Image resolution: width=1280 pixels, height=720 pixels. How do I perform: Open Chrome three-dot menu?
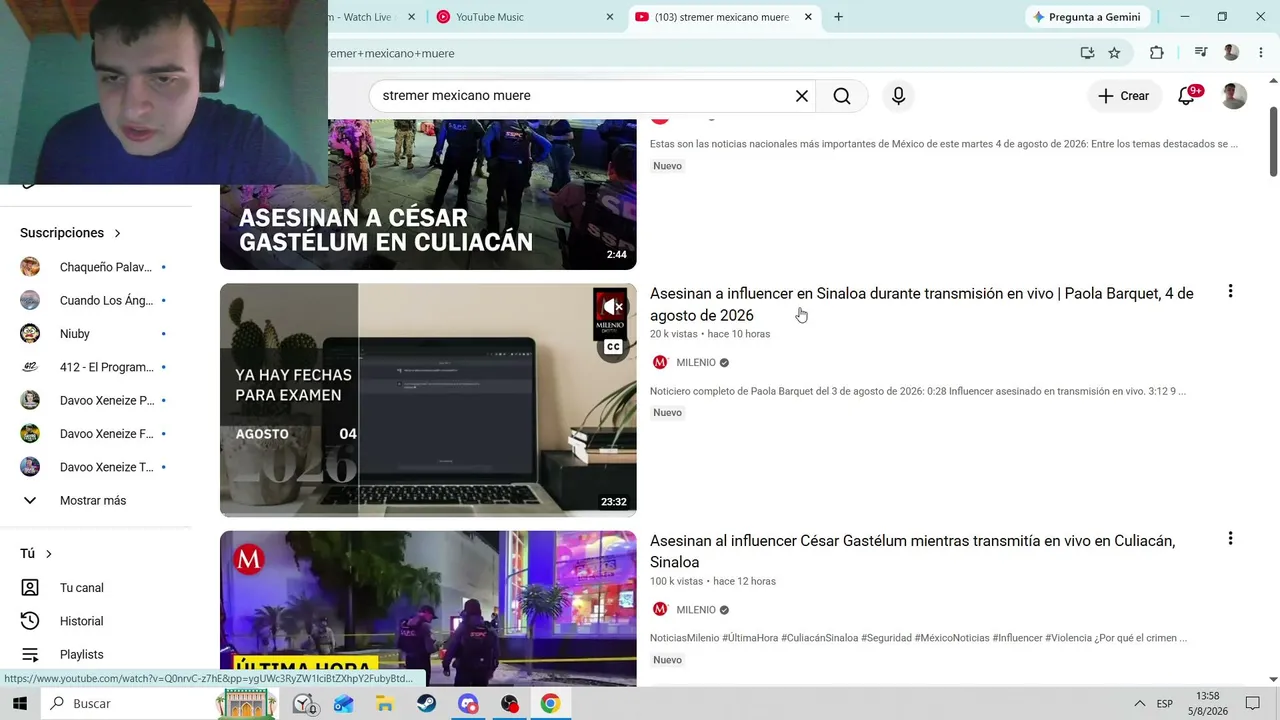pos(1259,53)
